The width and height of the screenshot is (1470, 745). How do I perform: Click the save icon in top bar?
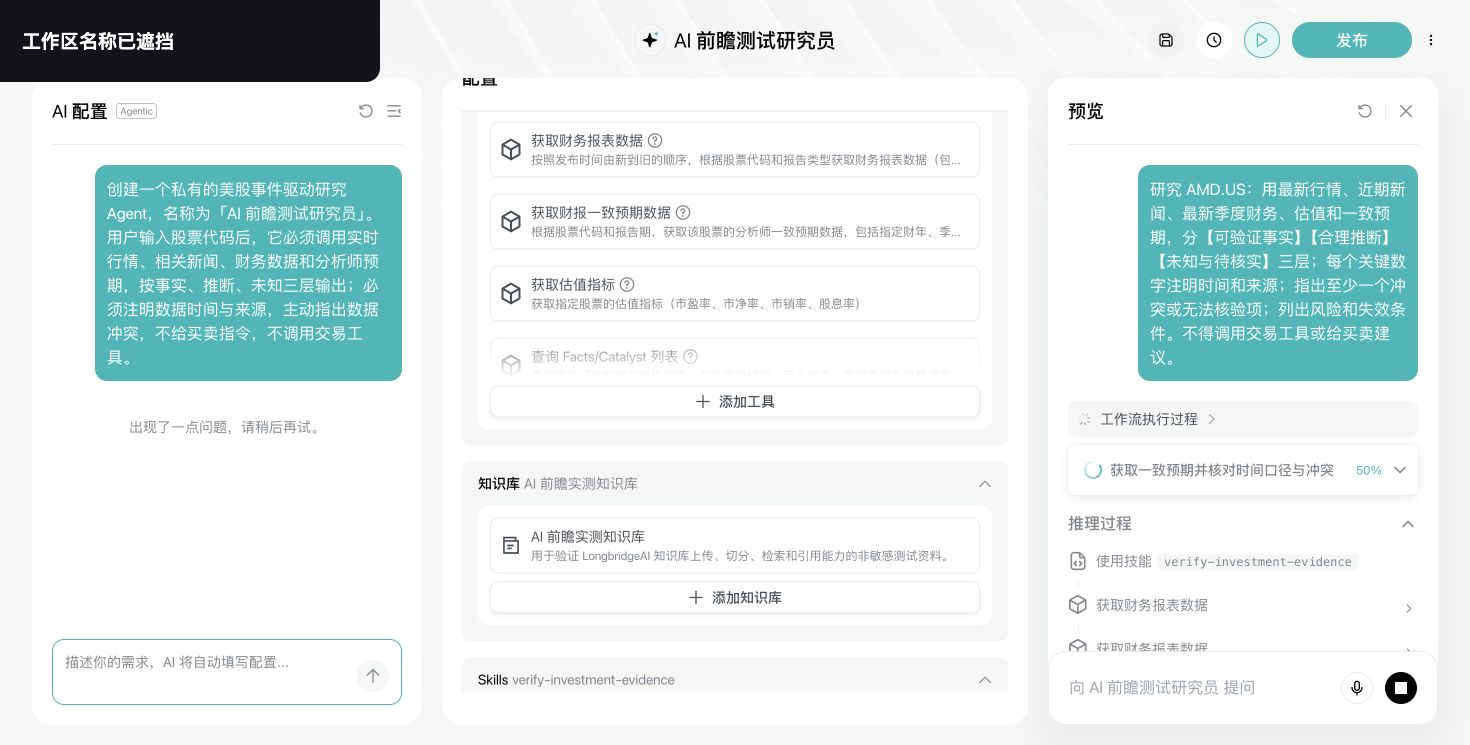[1166, 40]
